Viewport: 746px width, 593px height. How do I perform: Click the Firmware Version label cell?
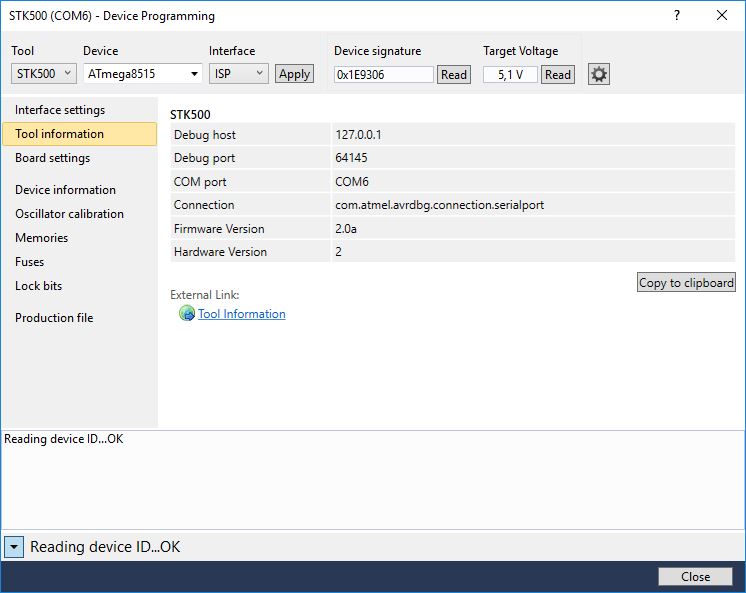250,228
